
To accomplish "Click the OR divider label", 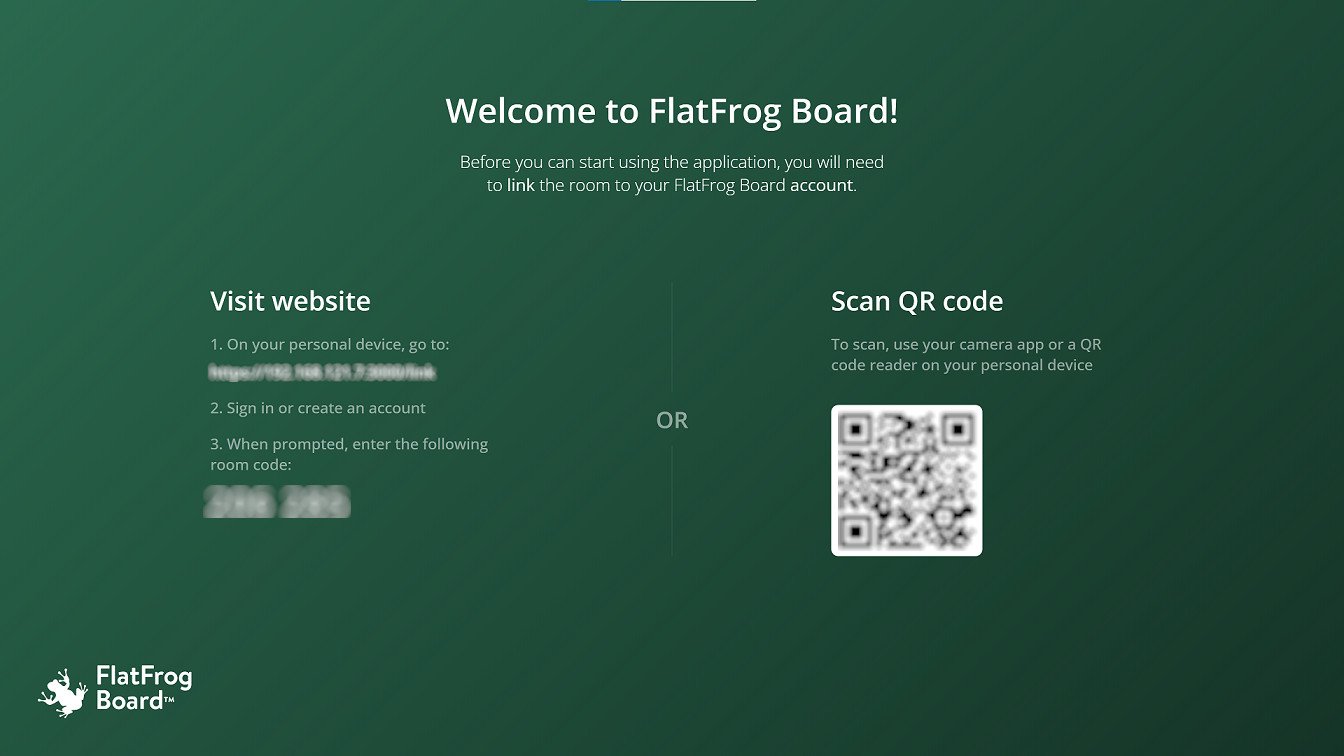I will pyautogui.click(x=672, y=420).
